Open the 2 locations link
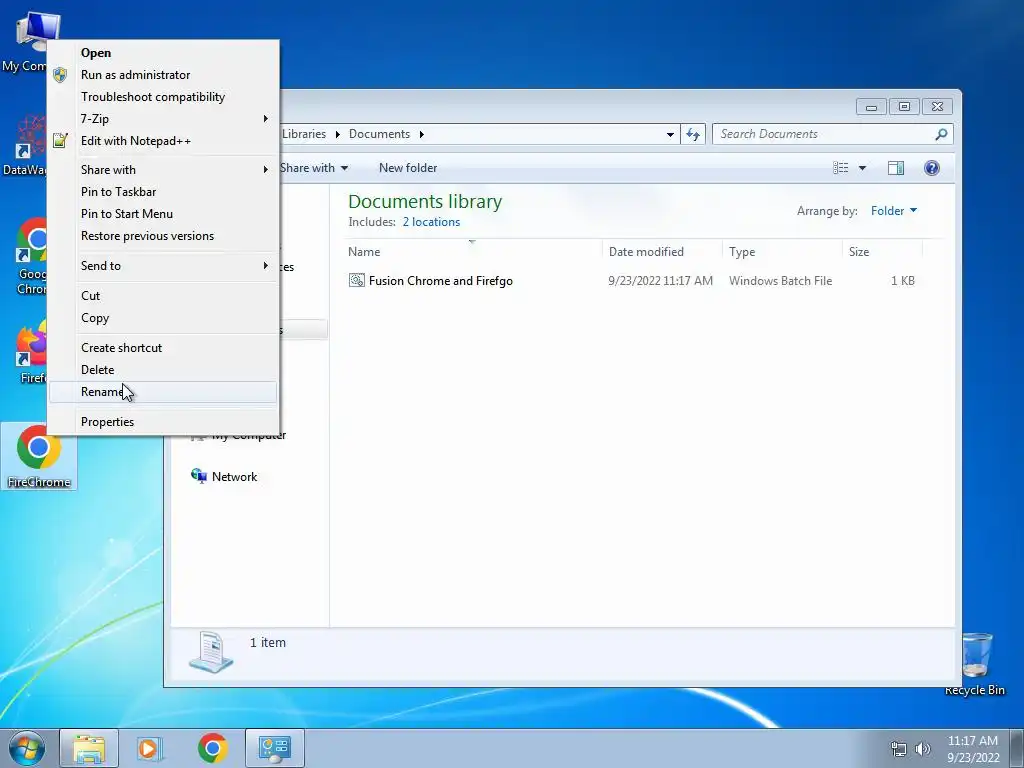The height and width of the screenshot is (768, 1024). [431, 222]
